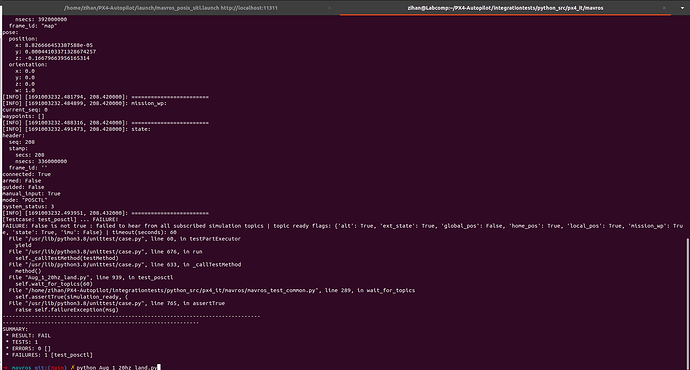The width and height of the screenshot is (690, 370).
Task: Click 'self._callTestMethod(testMethod)' line
Action: tap(67, 258)
